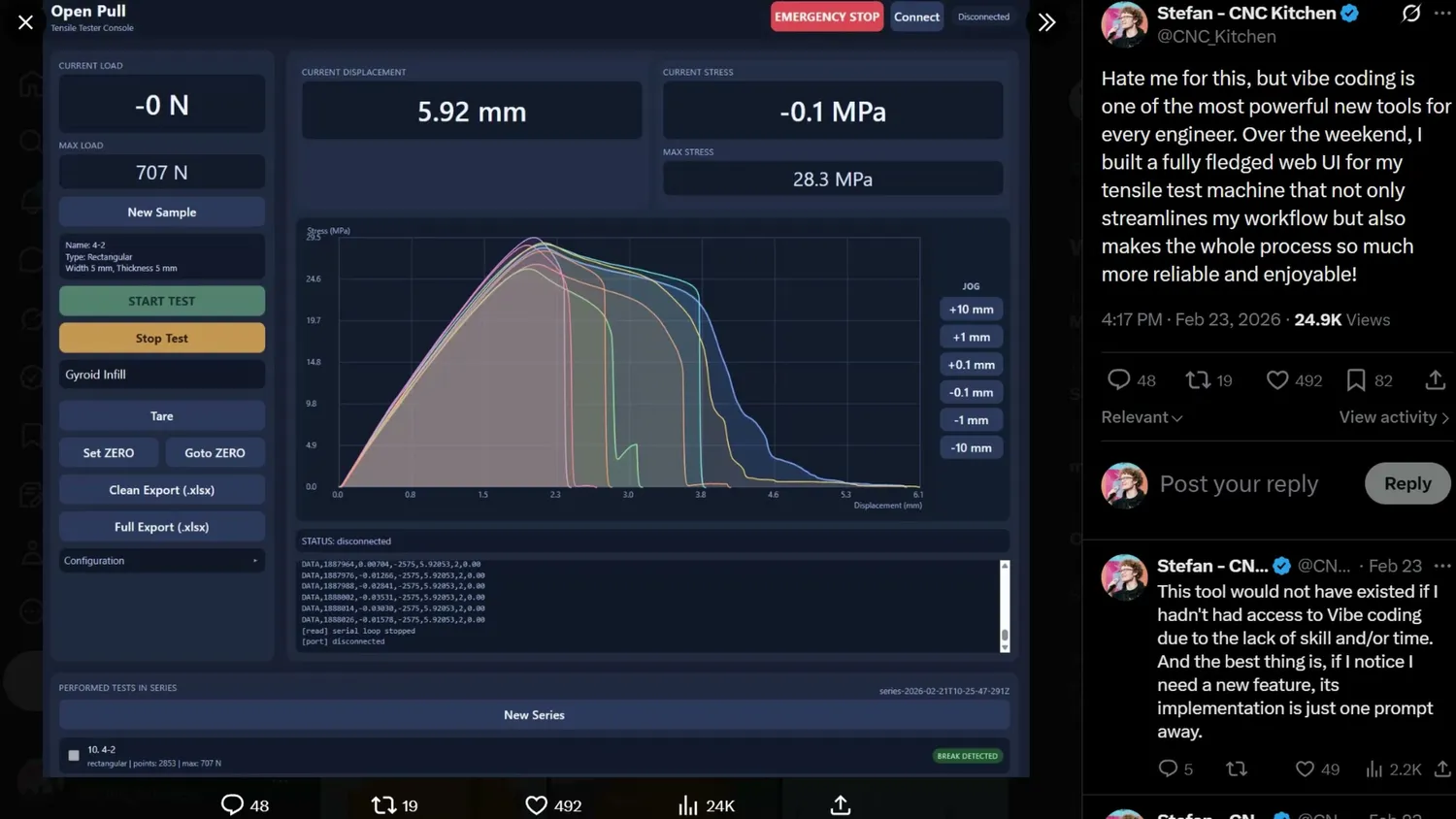
Task: Close the media viewer with the X icon
Action: point(25,21)
